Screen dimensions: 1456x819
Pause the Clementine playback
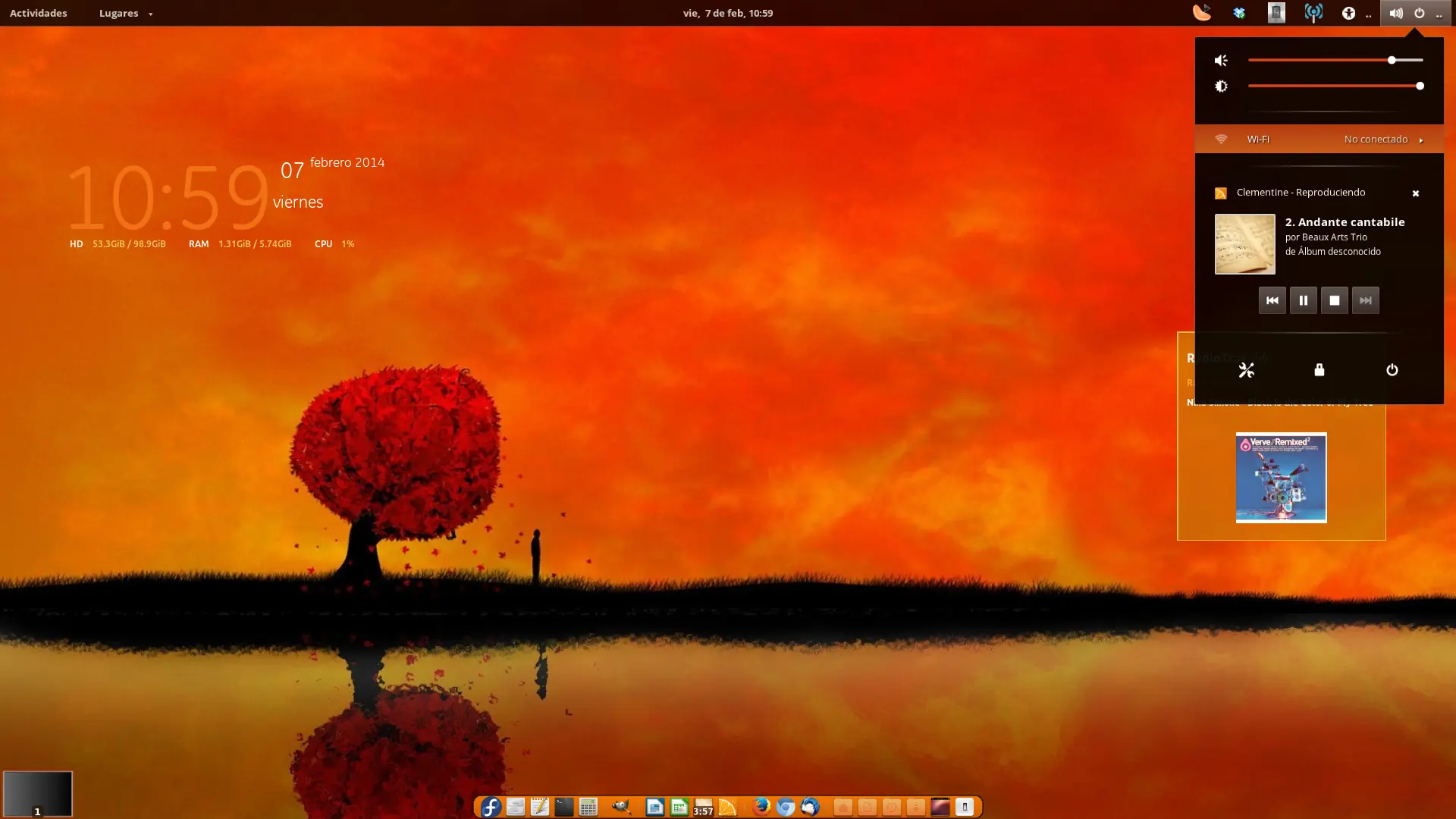coord(1304,300)
